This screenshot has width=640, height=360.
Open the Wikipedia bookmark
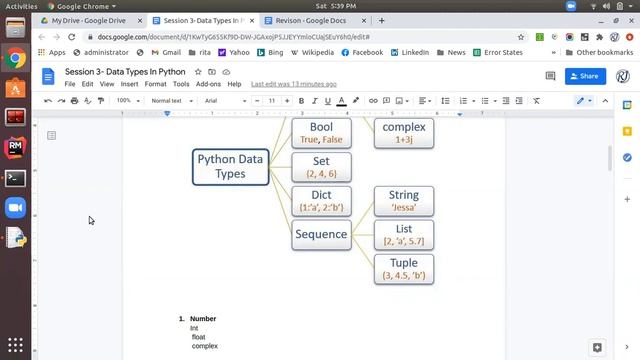[x=312, y=52]
